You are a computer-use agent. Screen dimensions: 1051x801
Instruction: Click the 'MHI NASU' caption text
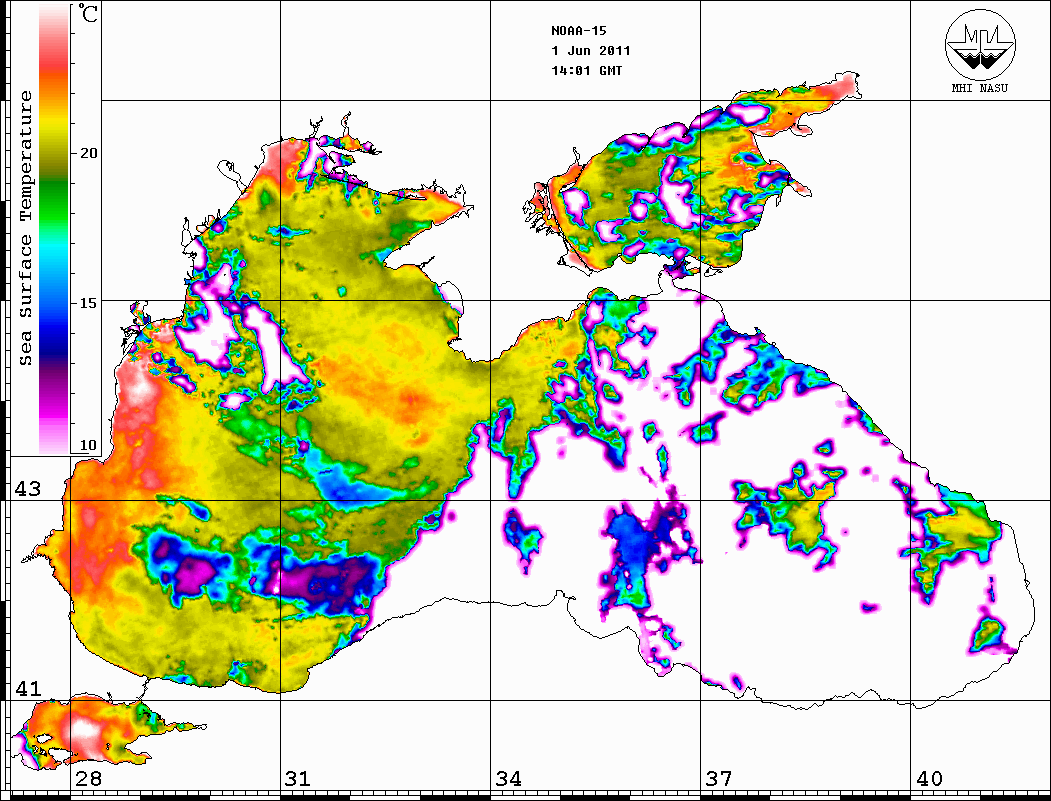click(980, 88)
